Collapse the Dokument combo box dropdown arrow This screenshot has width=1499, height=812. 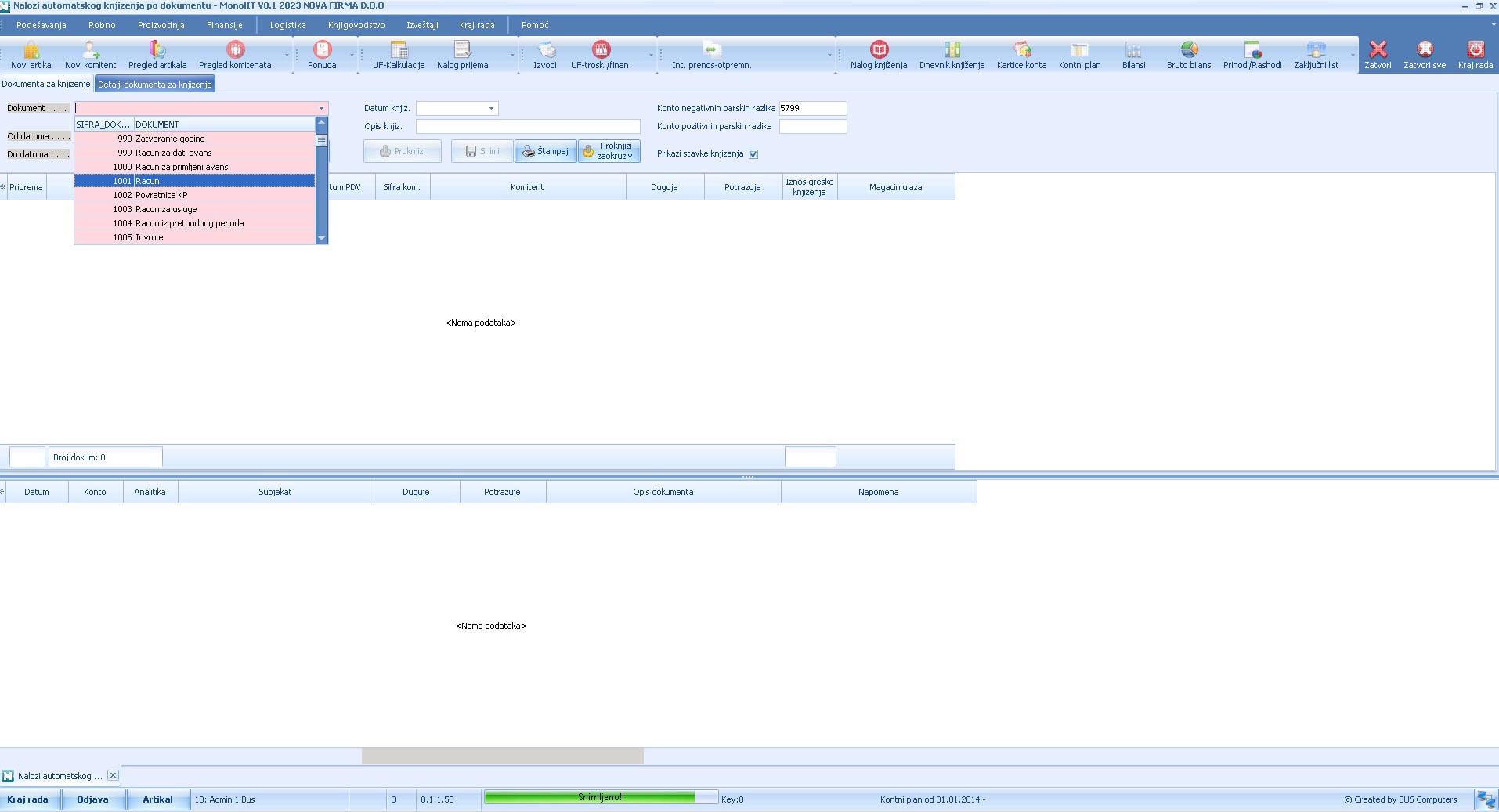tap(321, 109)
